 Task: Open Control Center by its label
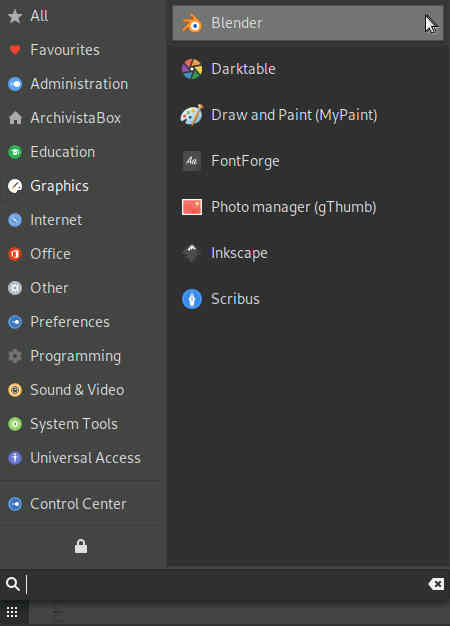78,504
